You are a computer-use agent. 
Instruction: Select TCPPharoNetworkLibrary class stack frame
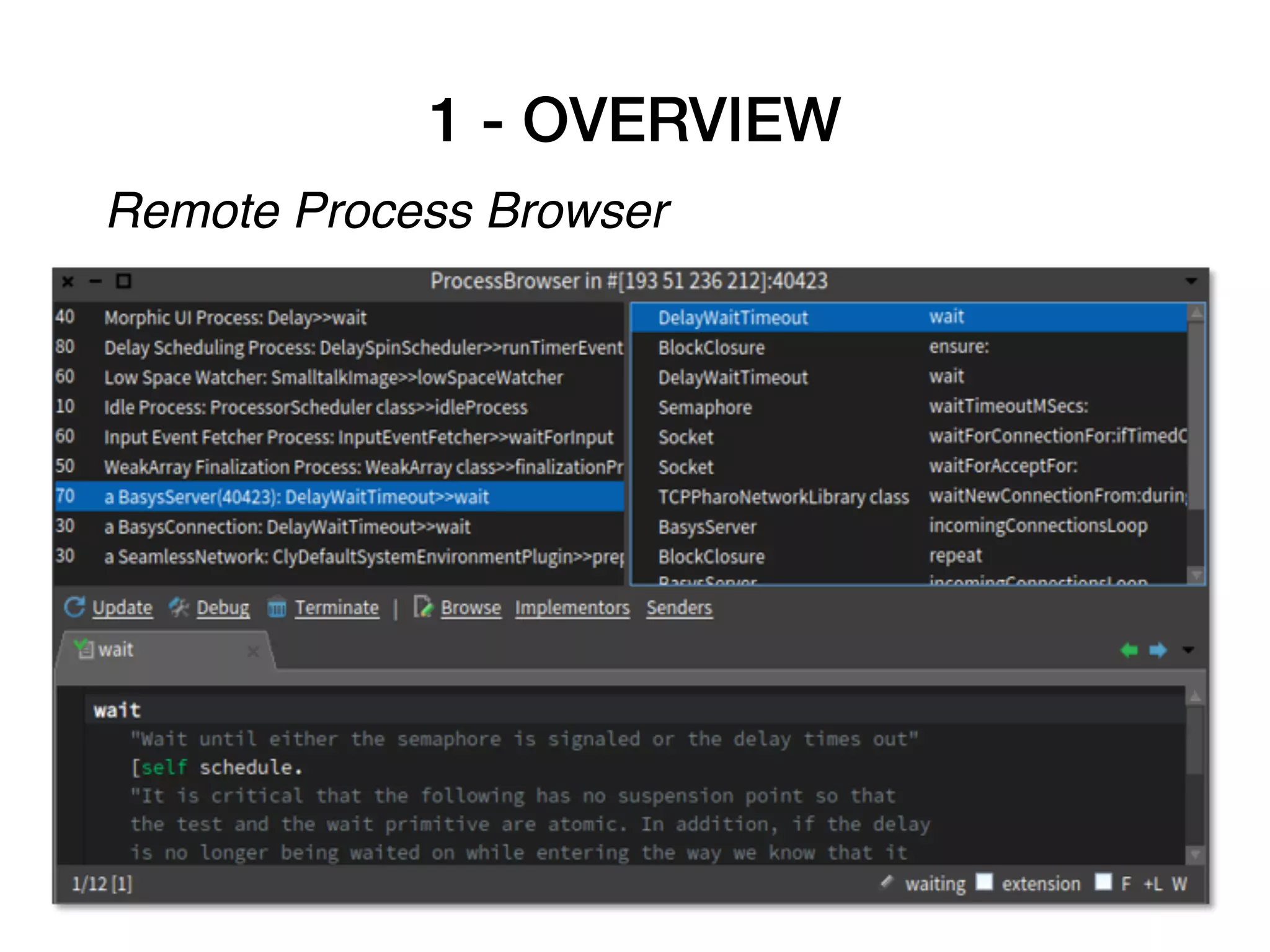(910, 496)
